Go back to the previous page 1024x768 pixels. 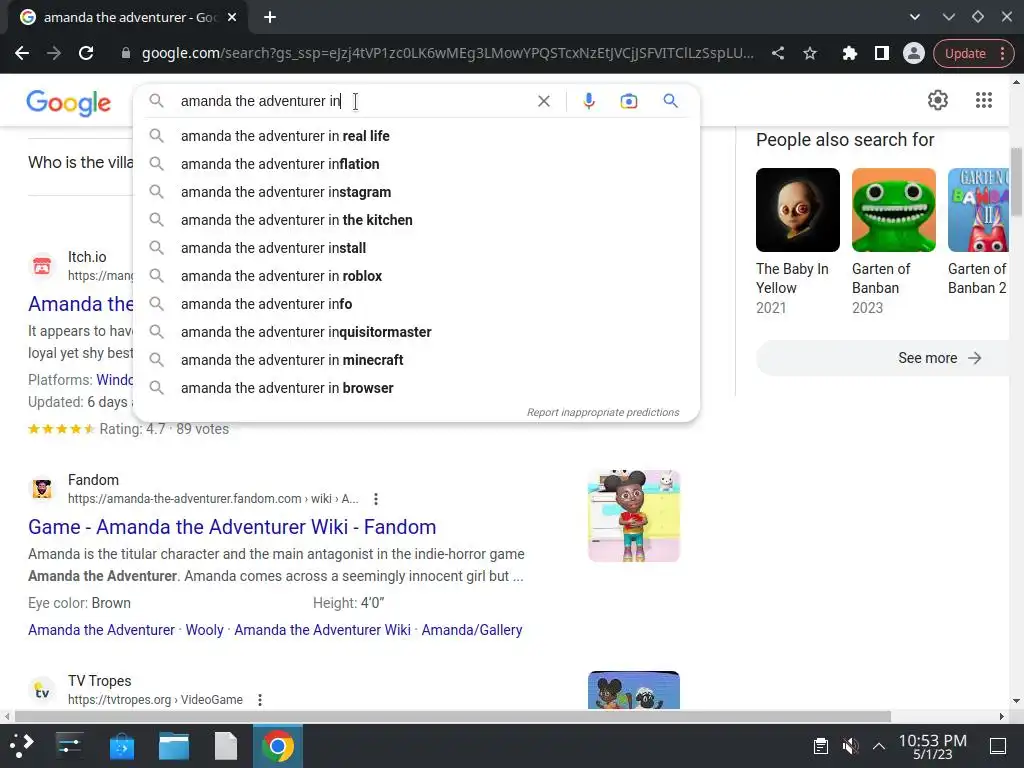pyautogui.click(x=22, y=54)
